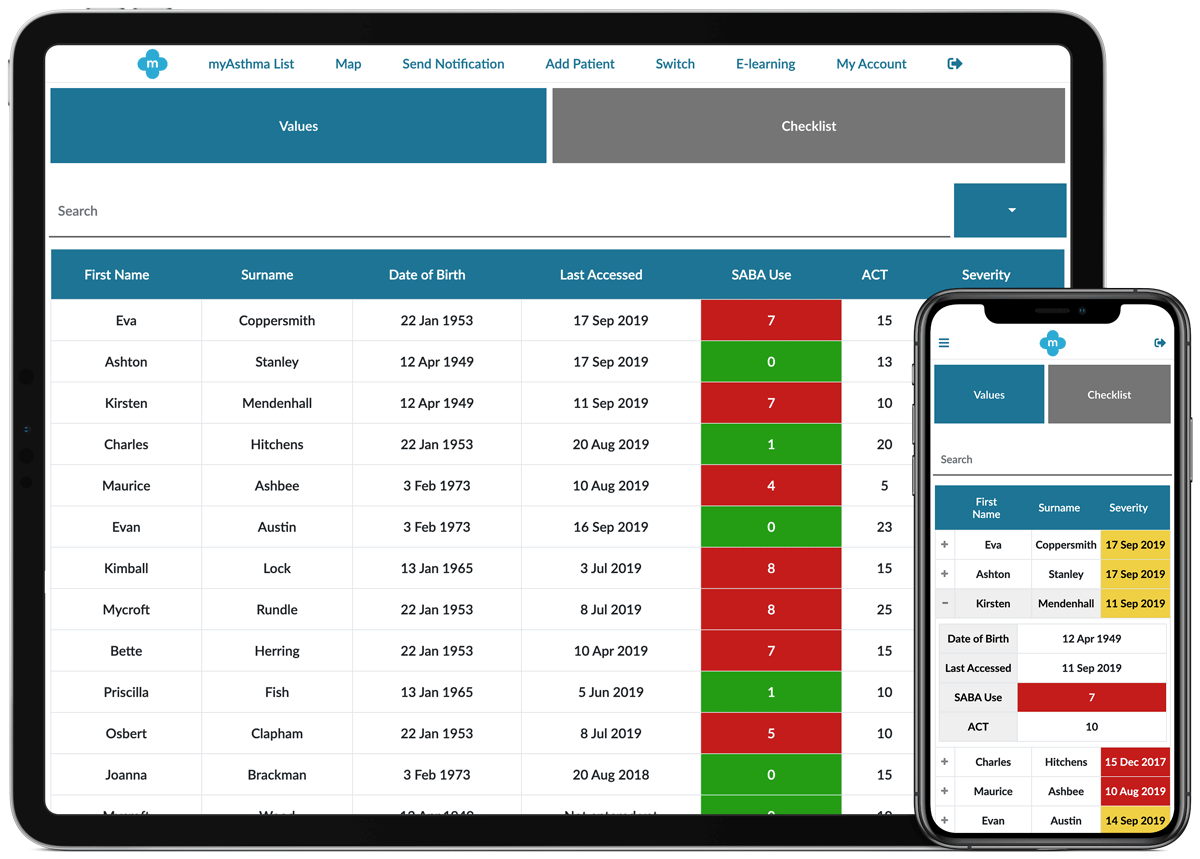The width and height of the screenshot is (1200, 859).
Task: Click the Herring surname cell
Action: [x=277, y=651]
